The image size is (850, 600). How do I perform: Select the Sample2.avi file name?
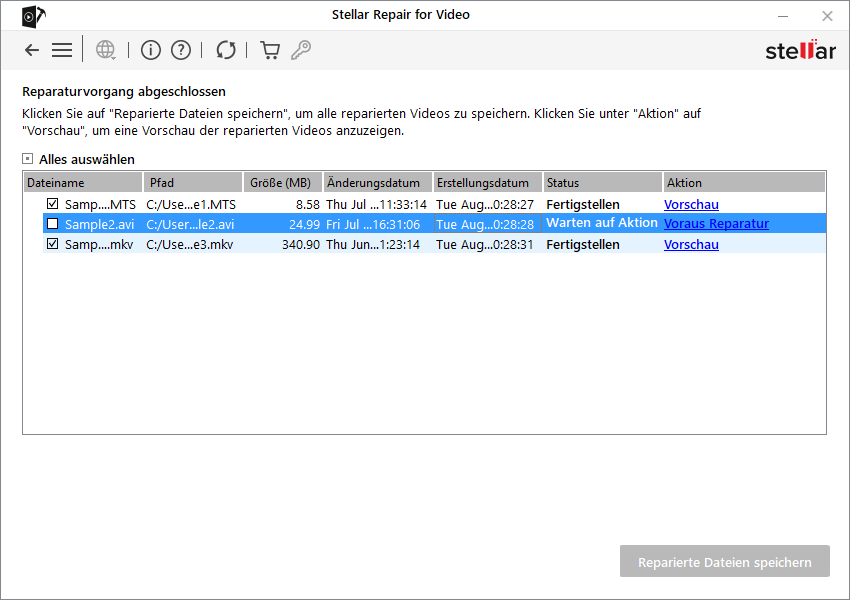click(99, 224)
